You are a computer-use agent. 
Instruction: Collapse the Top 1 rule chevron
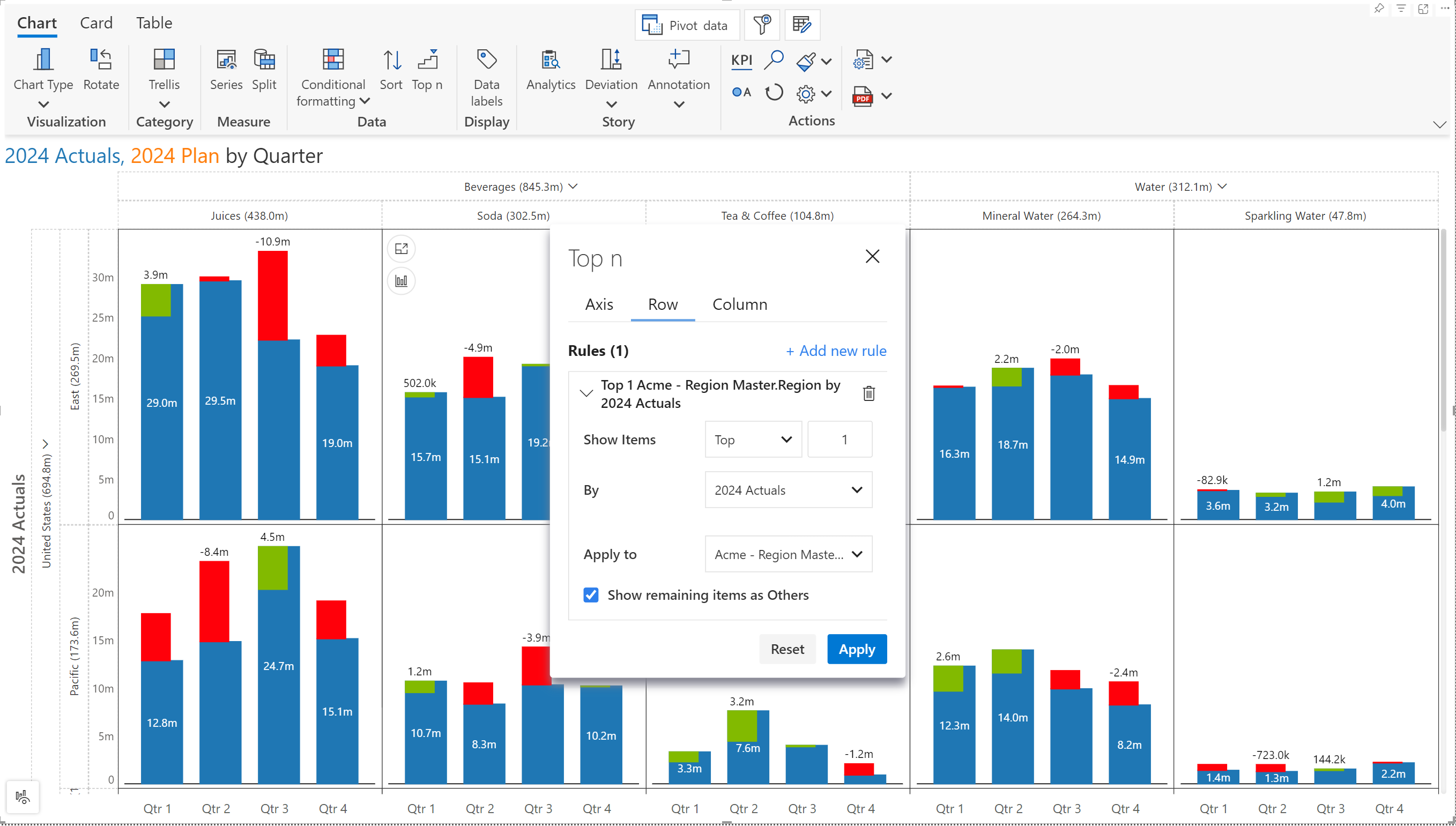pyautogui.click(x=586, y=393)
